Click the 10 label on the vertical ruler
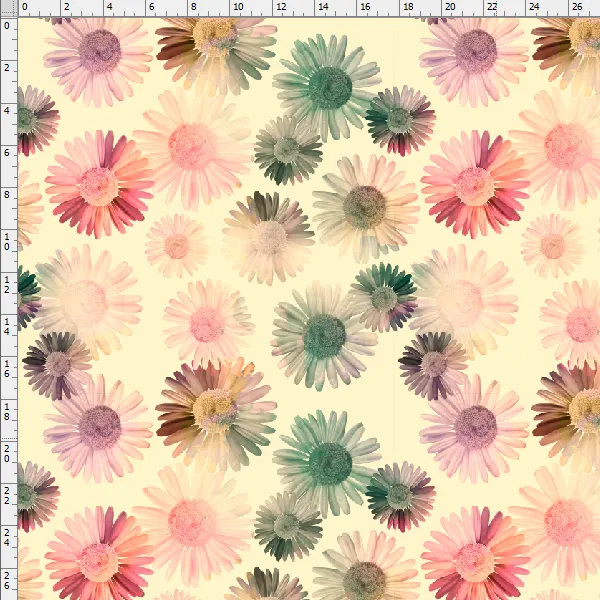This screenshot has width=600, height=600. click(7, 241)
